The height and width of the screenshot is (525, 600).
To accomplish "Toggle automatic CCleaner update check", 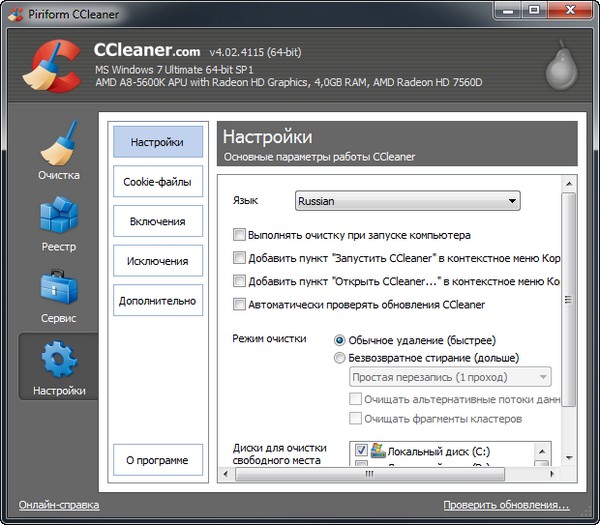I will [x=239, y=304].
